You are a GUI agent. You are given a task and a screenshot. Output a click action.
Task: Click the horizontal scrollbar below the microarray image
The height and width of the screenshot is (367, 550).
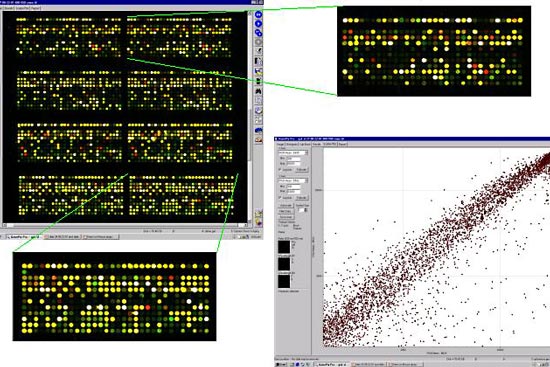pyautogui.click(x=125, y=225)
